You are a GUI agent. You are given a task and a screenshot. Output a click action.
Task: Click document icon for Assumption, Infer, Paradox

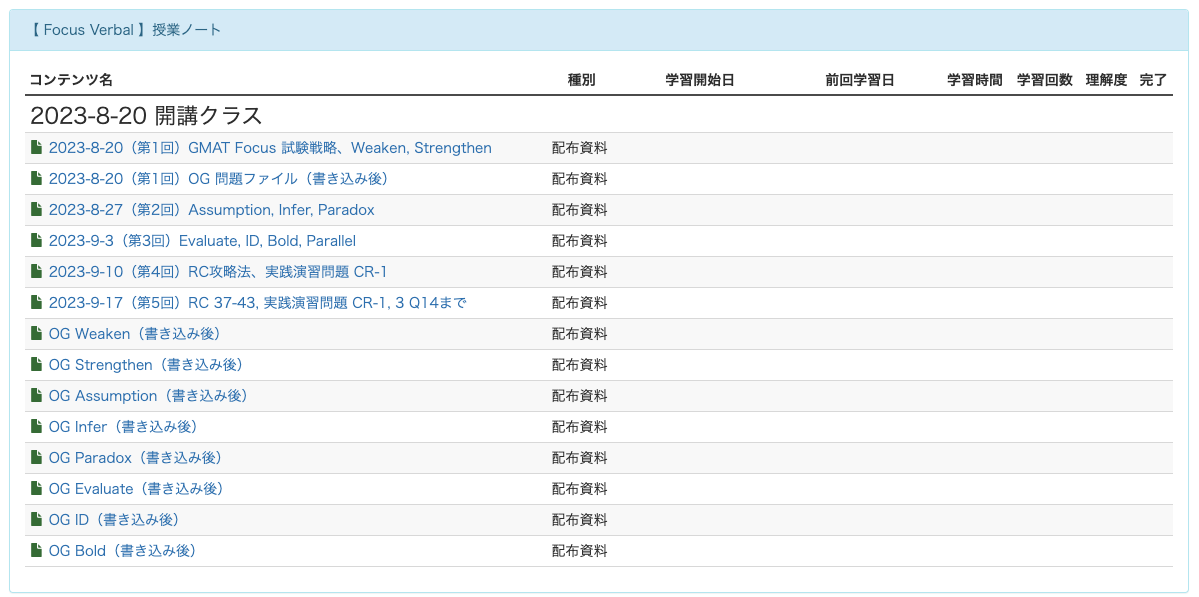(37, 210)
